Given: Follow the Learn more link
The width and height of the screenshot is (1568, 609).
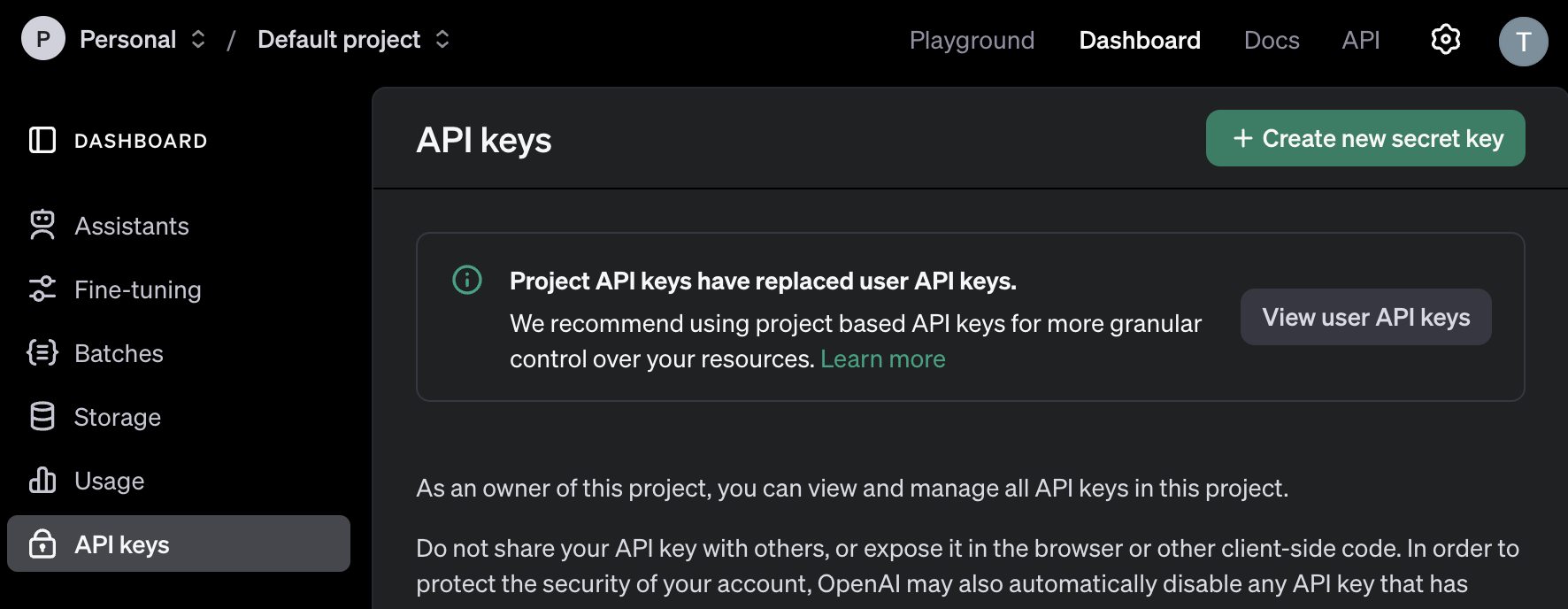Looking at the screenshot, I should [882, 359].
